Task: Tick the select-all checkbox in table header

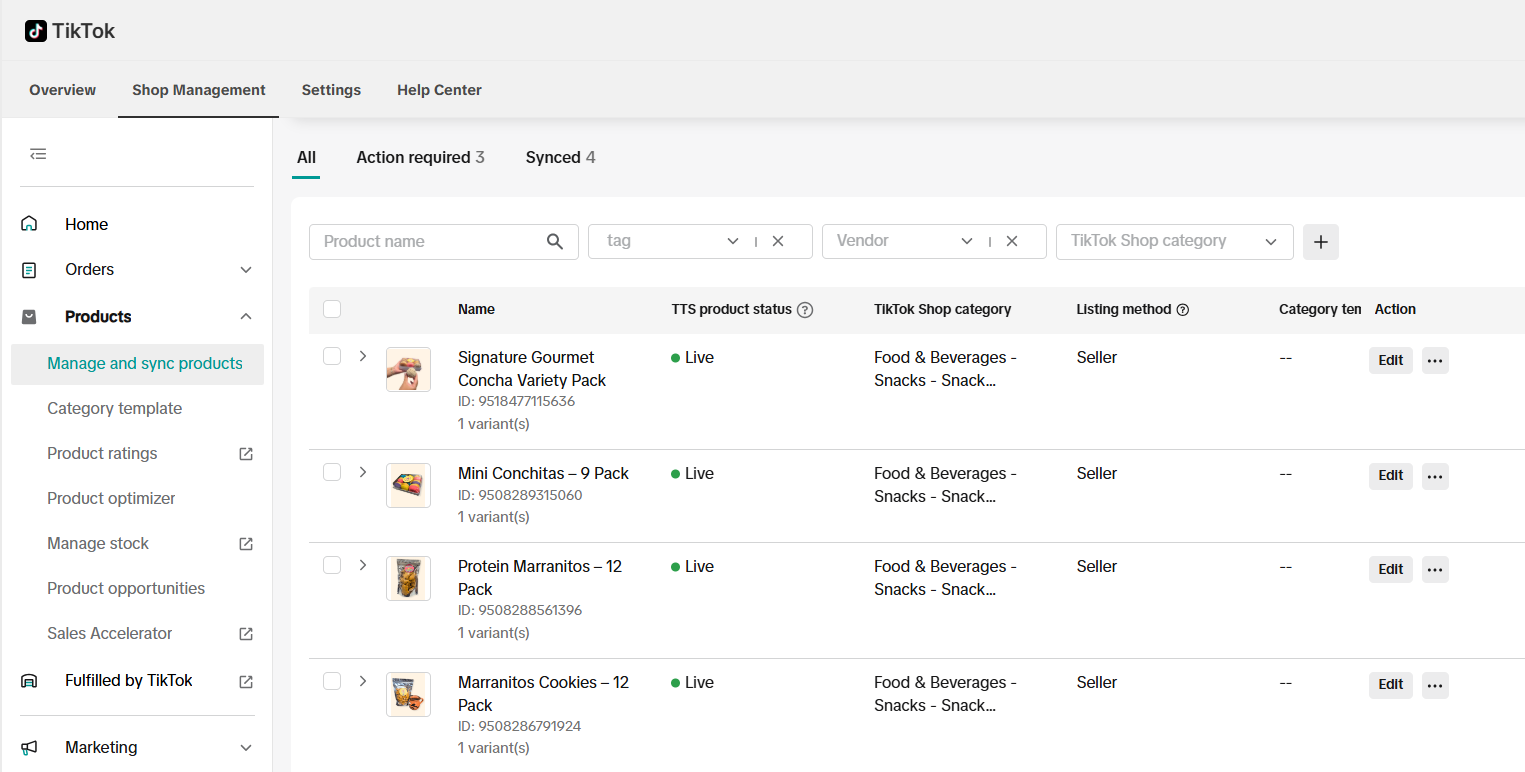Action: [x=332, y=309]
